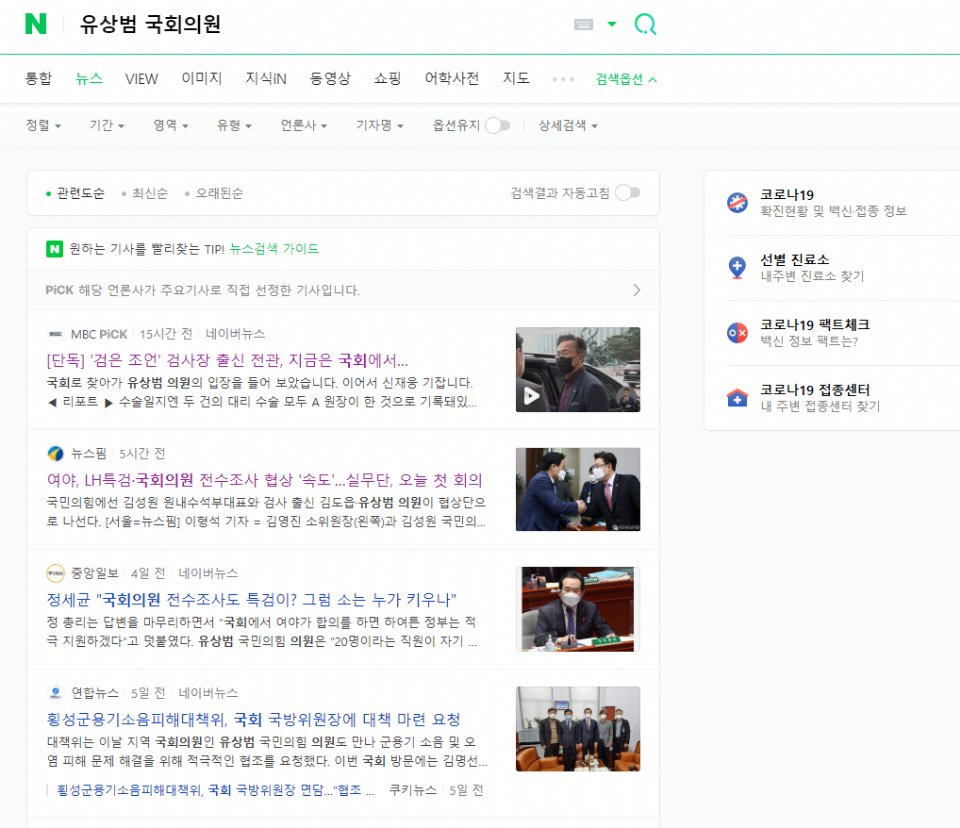Open the 뉴스핌 handshake photo thumbnail

tap(578, 489)
